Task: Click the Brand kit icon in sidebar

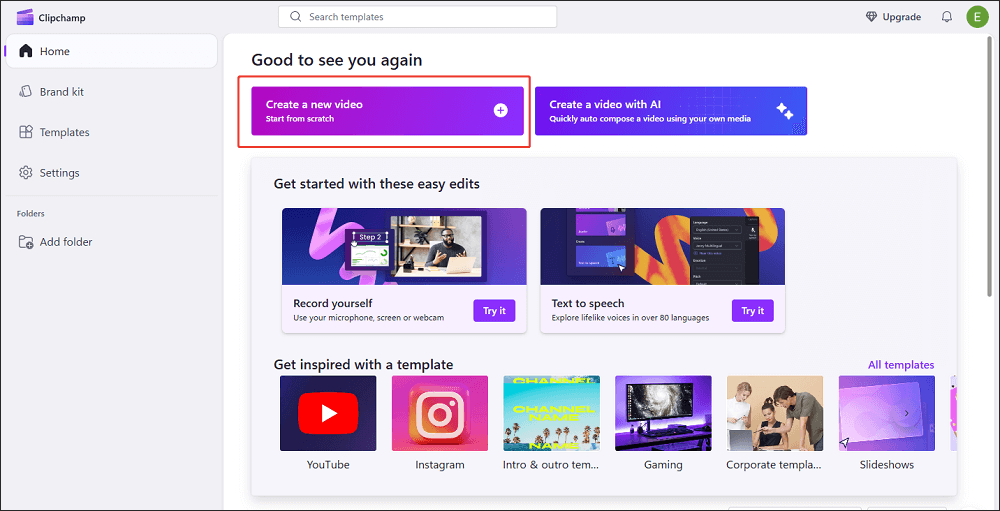Action: (x=26, y=92)
